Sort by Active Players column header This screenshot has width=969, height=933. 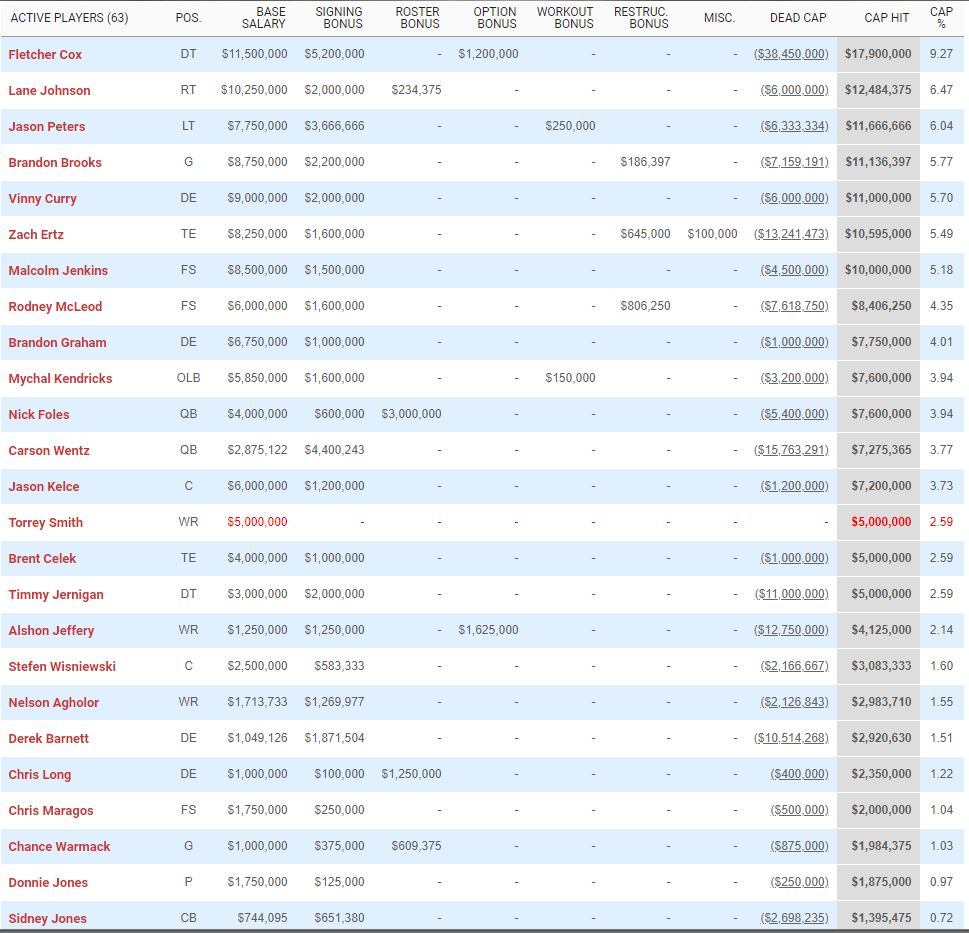[x=69, y=18]
